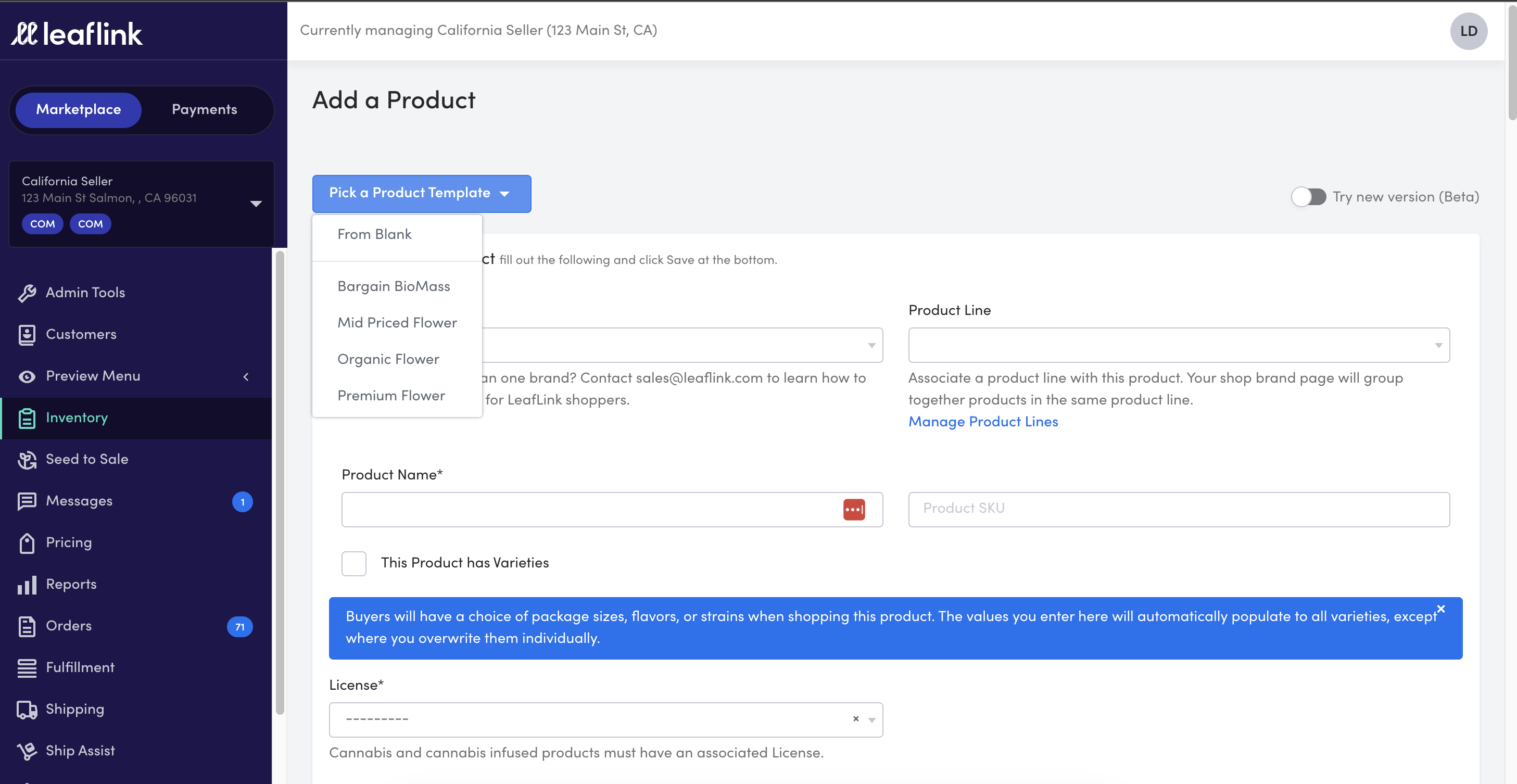Collapse the Pick a Product Template dropdown
Screen dimensions: 1517x784
(422, 193)
